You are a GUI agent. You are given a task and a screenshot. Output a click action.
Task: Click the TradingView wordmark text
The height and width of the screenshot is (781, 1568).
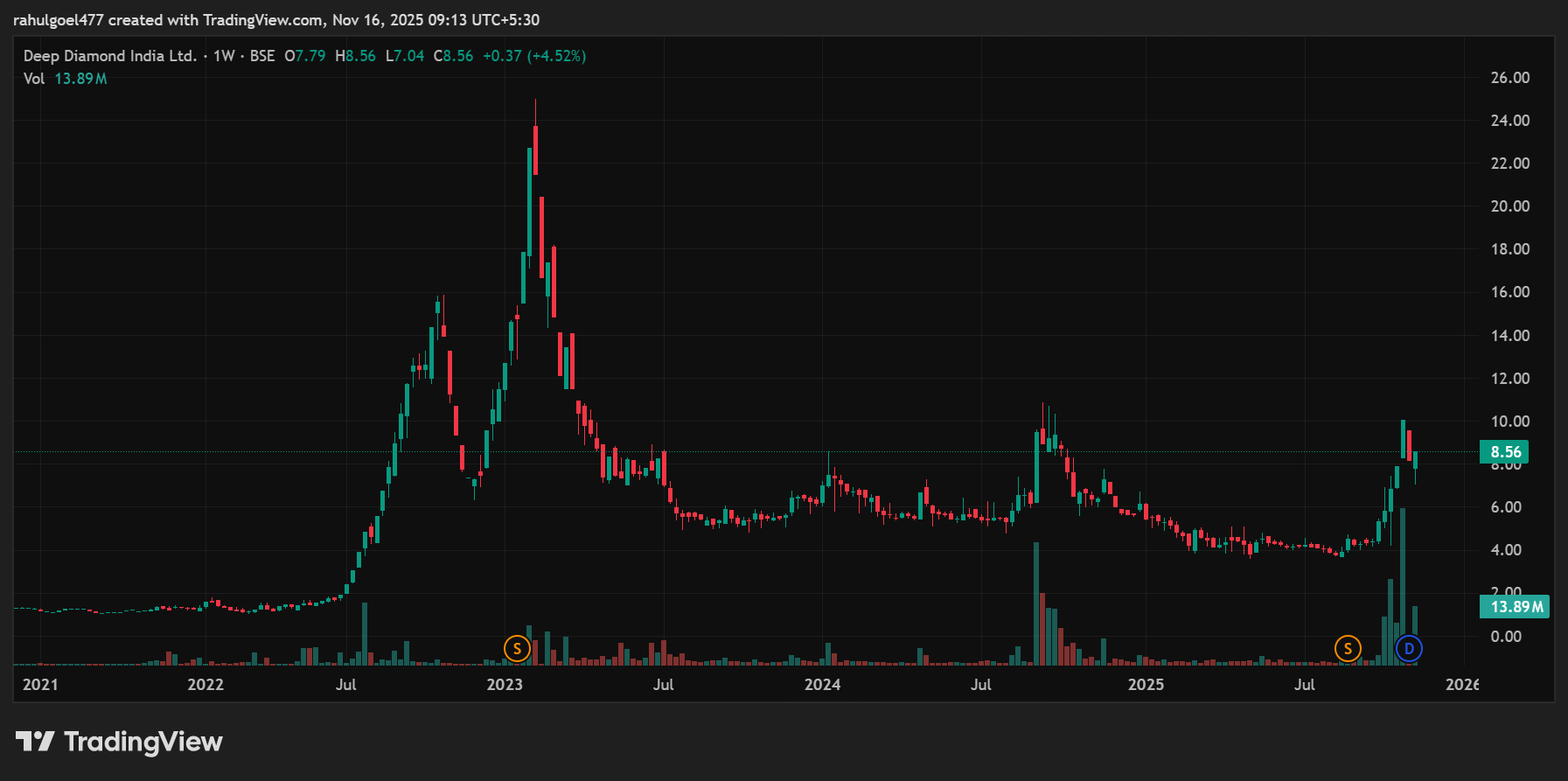[143, 742]
